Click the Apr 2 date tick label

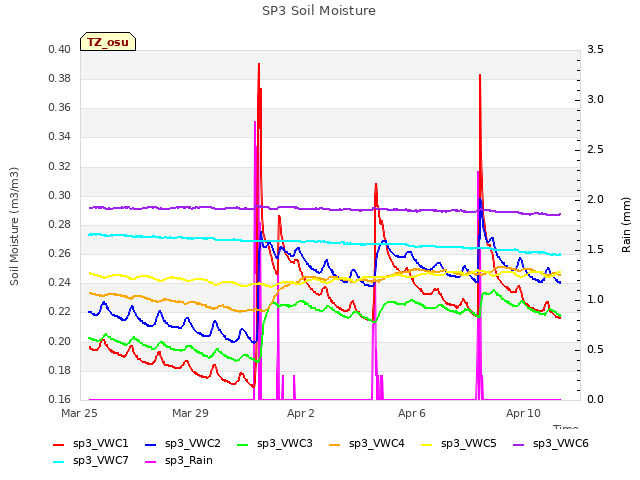301,413
